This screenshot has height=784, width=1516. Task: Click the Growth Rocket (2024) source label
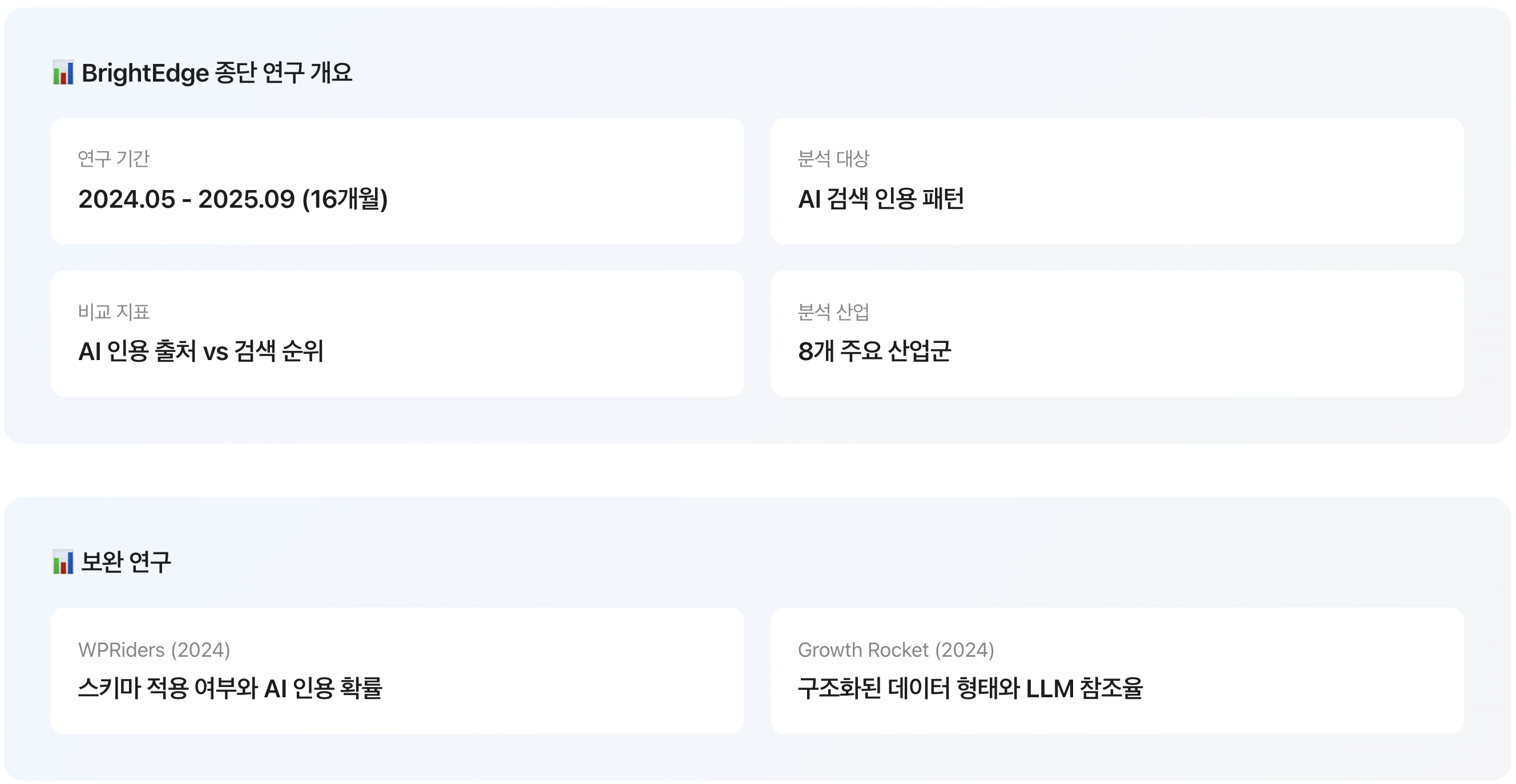tap(896, 650)
